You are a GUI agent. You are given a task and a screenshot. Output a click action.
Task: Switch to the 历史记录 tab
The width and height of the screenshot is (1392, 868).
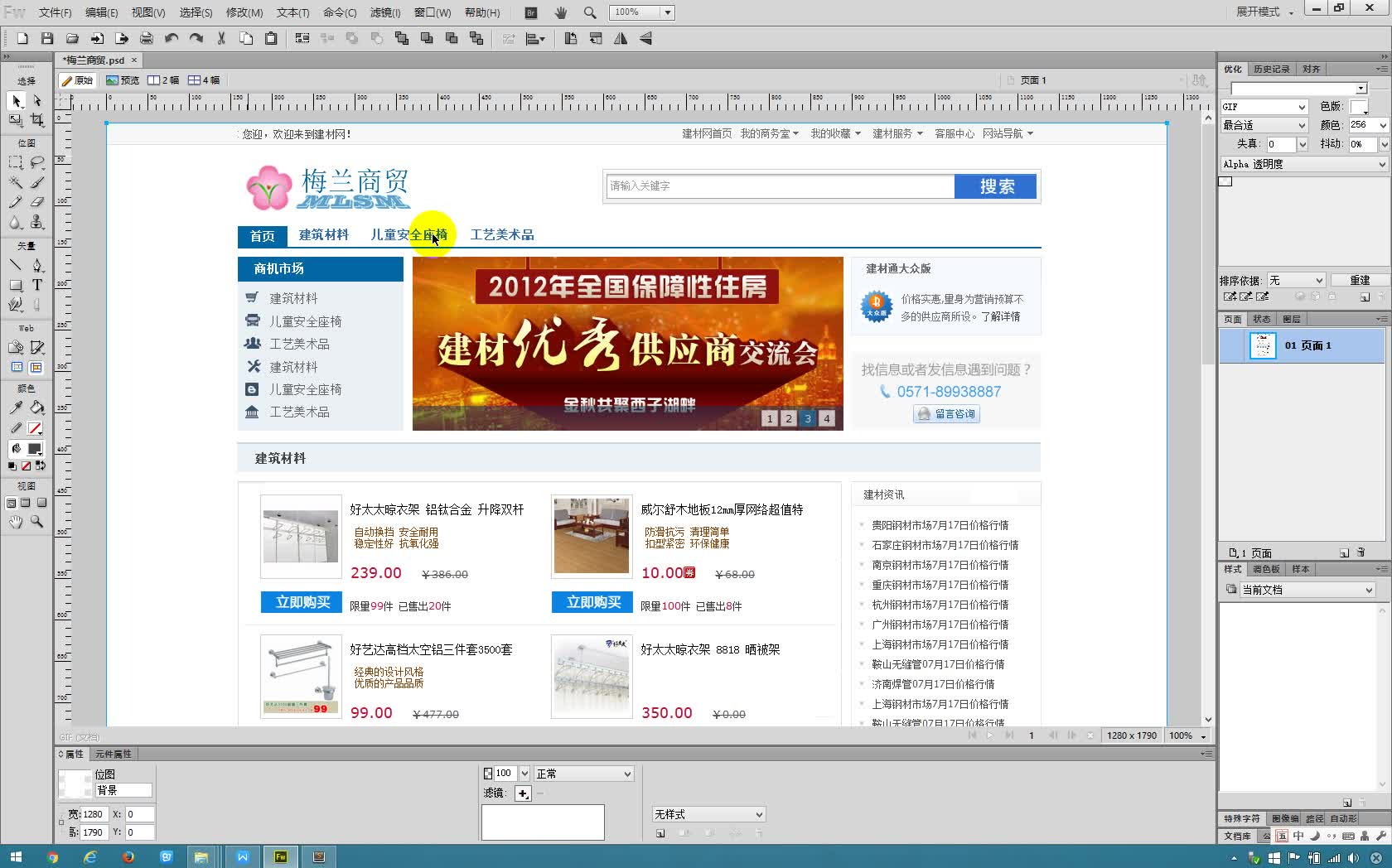click(x=1271, y=69)
